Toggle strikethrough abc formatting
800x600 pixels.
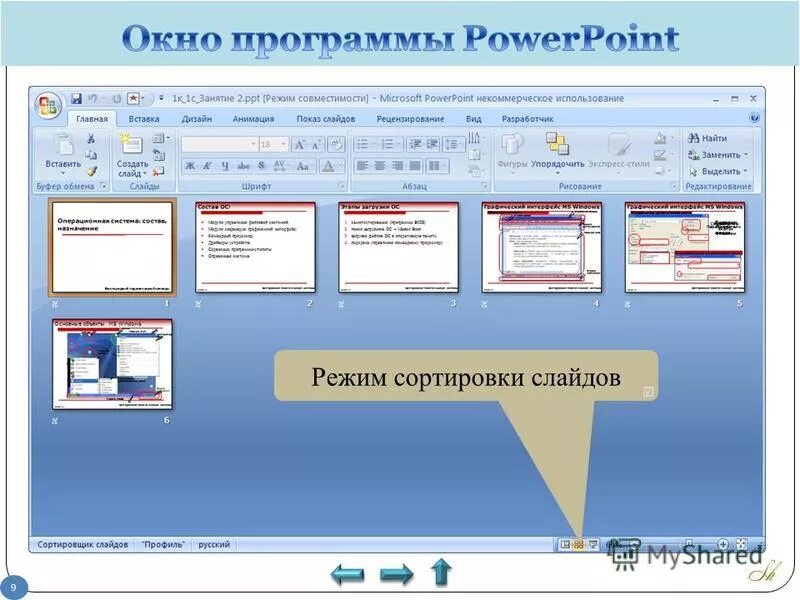(243, 166)
